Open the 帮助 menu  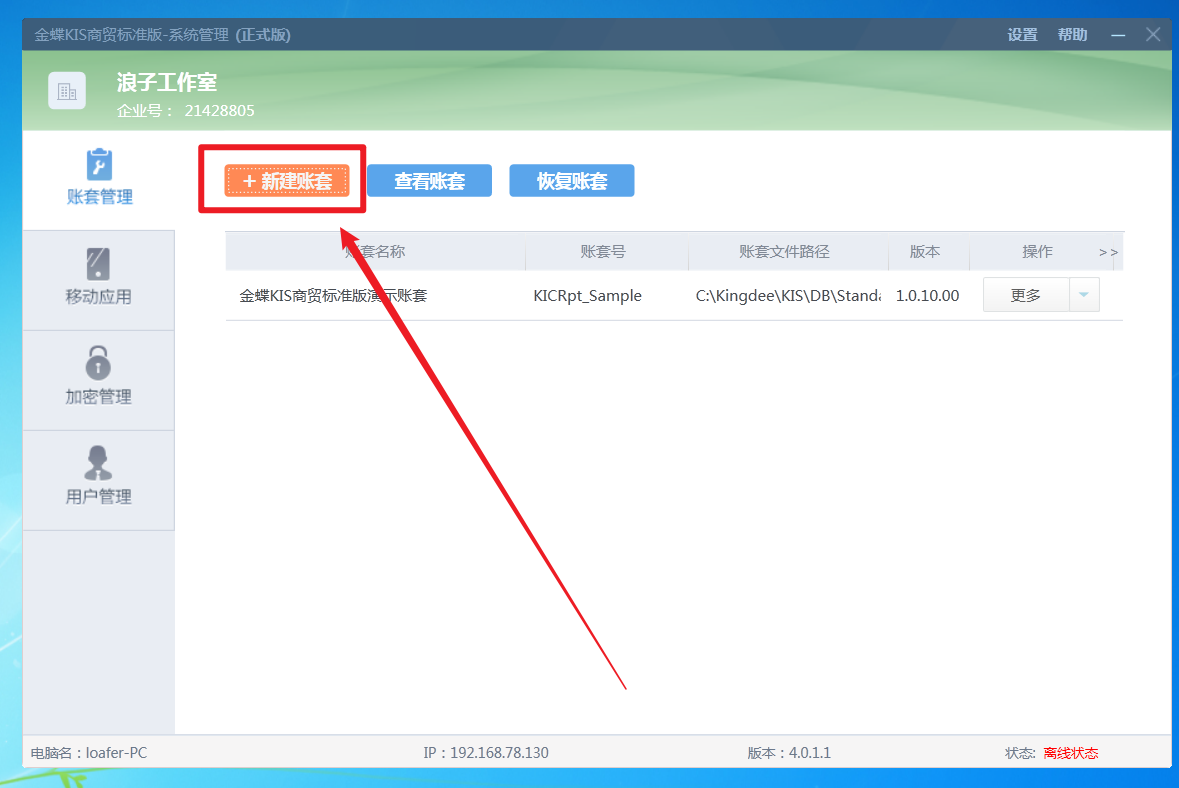1072,35
